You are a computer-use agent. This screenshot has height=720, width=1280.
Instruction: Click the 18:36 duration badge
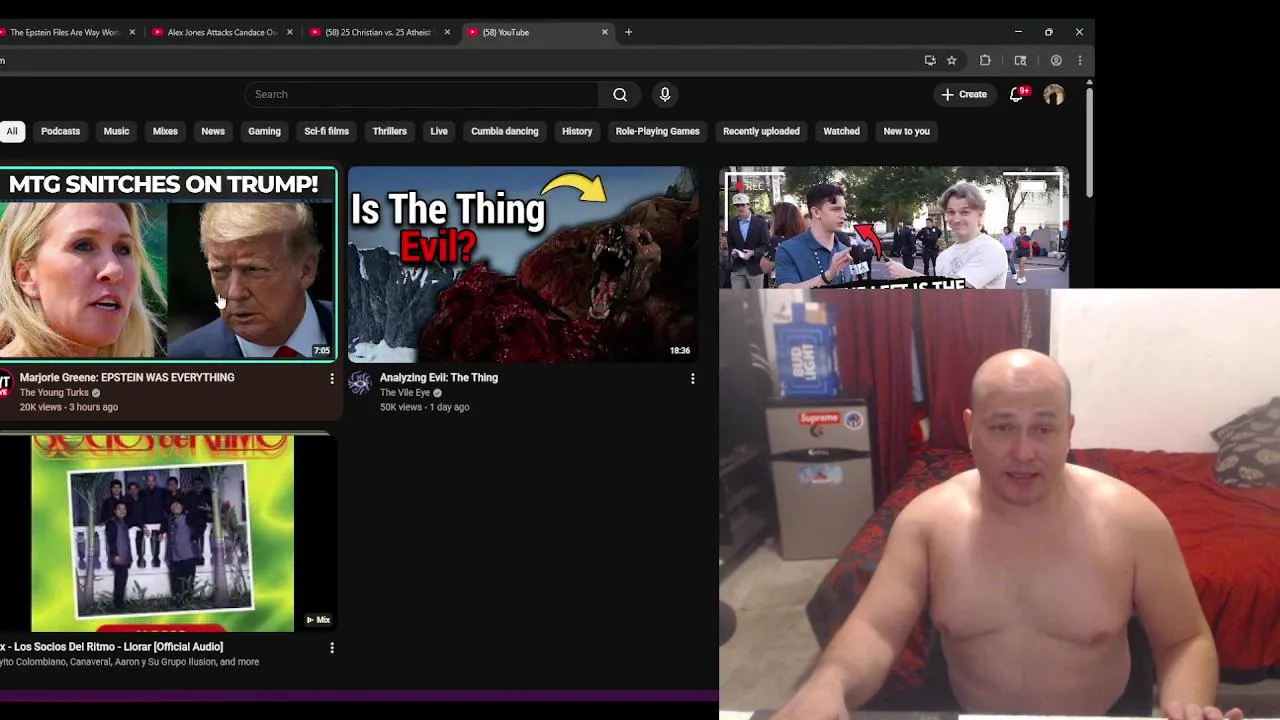tap(680, 351)
